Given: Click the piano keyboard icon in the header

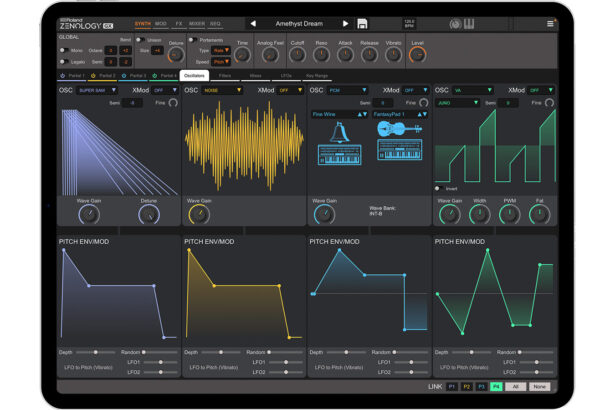Looking at the screenshot, I should click(469, 24).
